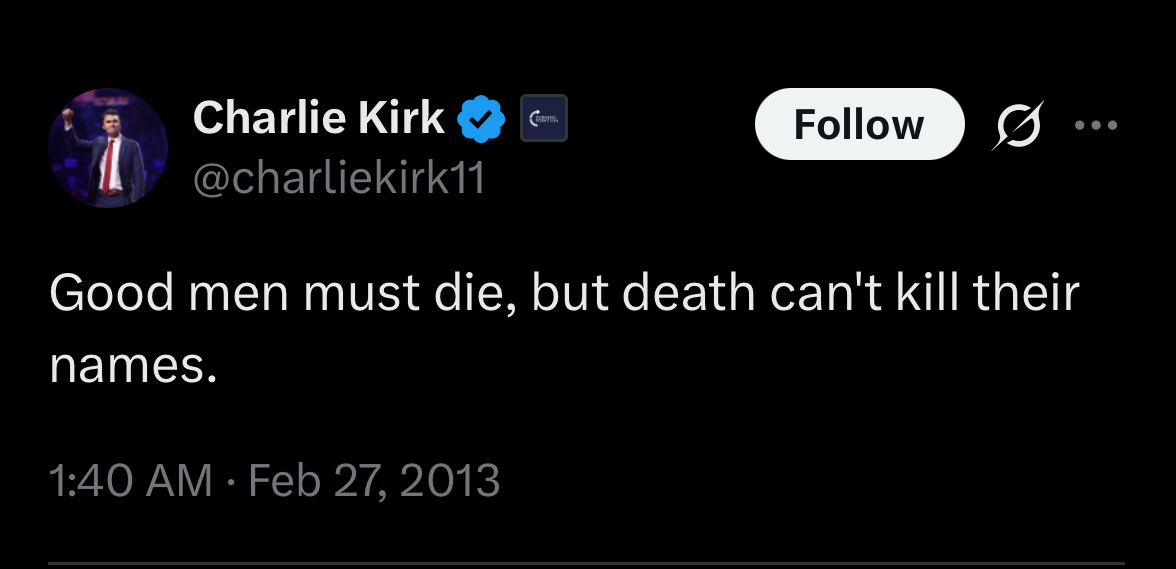The height and width of the screenshot is (569, 1176).
Task: Open the @charliekirk11 handle link
Action: pos(338,178)
